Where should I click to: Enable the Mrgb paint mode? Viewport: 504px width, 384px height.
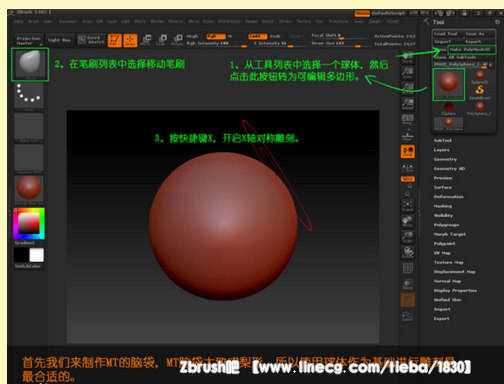[192, 36]
